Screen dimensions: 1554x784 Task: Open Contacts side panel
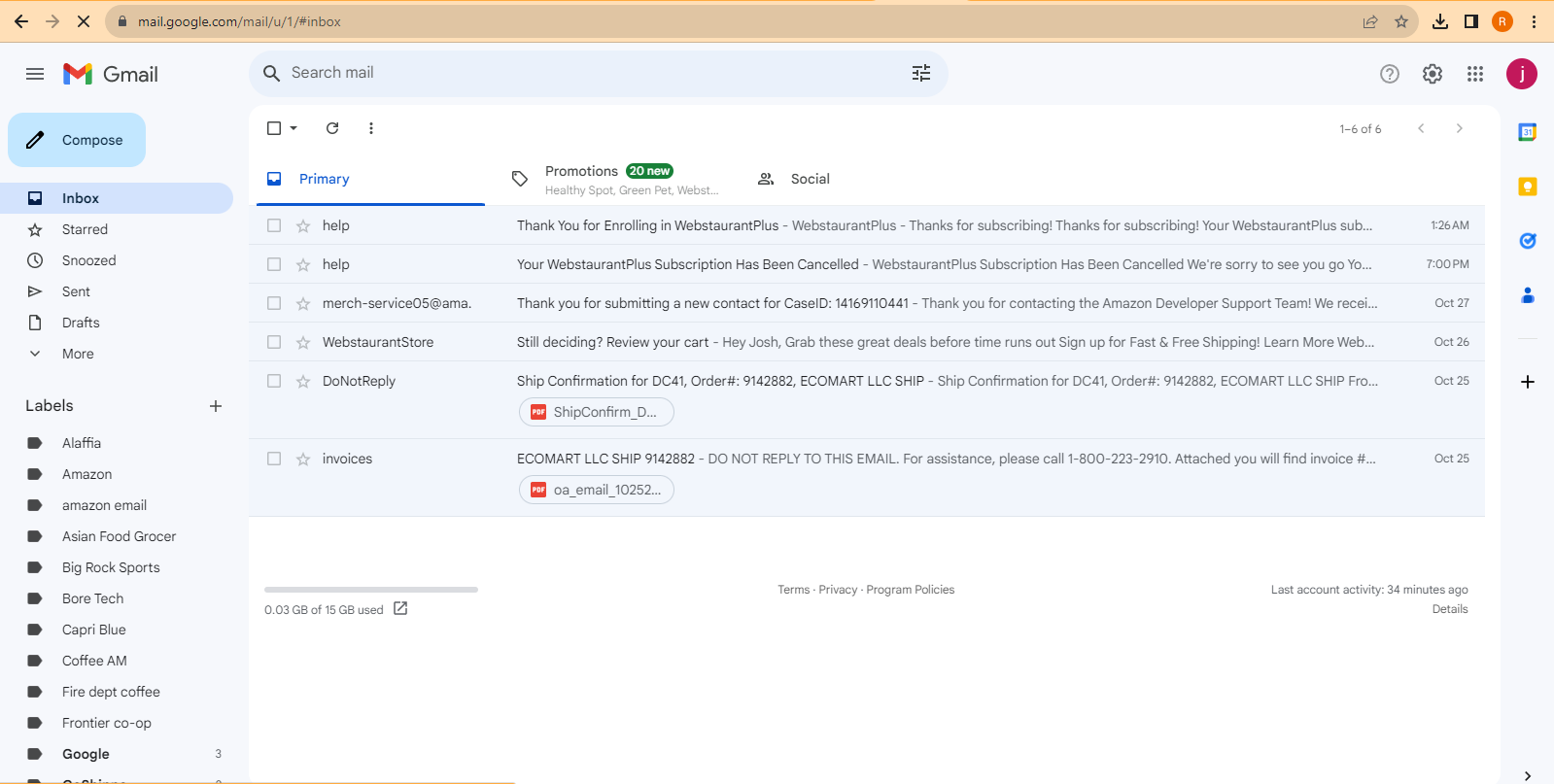click(1528, 295)
